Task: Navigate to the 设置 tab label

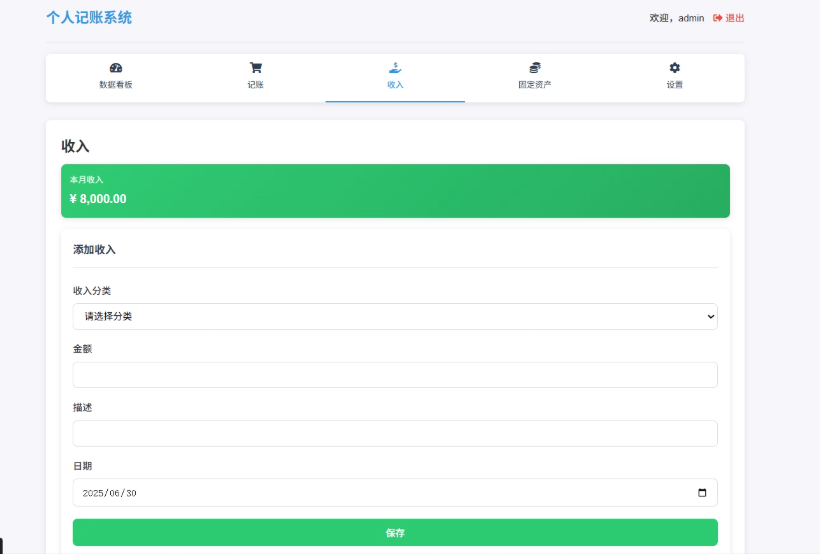Action: point(675,85)
